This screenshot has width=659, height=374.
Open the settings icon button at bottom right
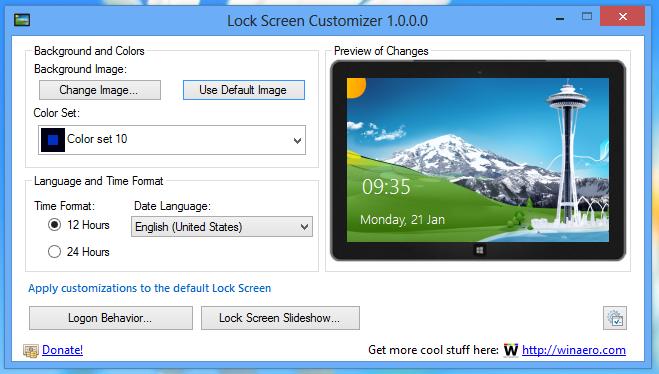coord(615,318)
